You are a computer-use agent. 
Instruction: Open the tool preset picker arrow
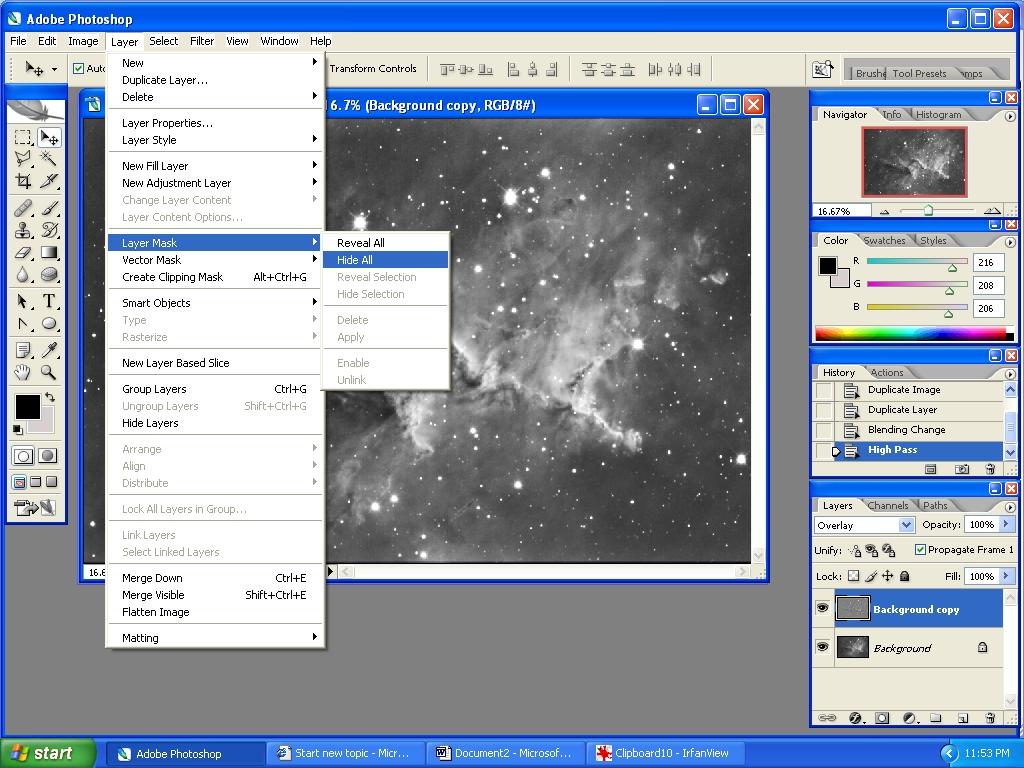pos(54,69)
